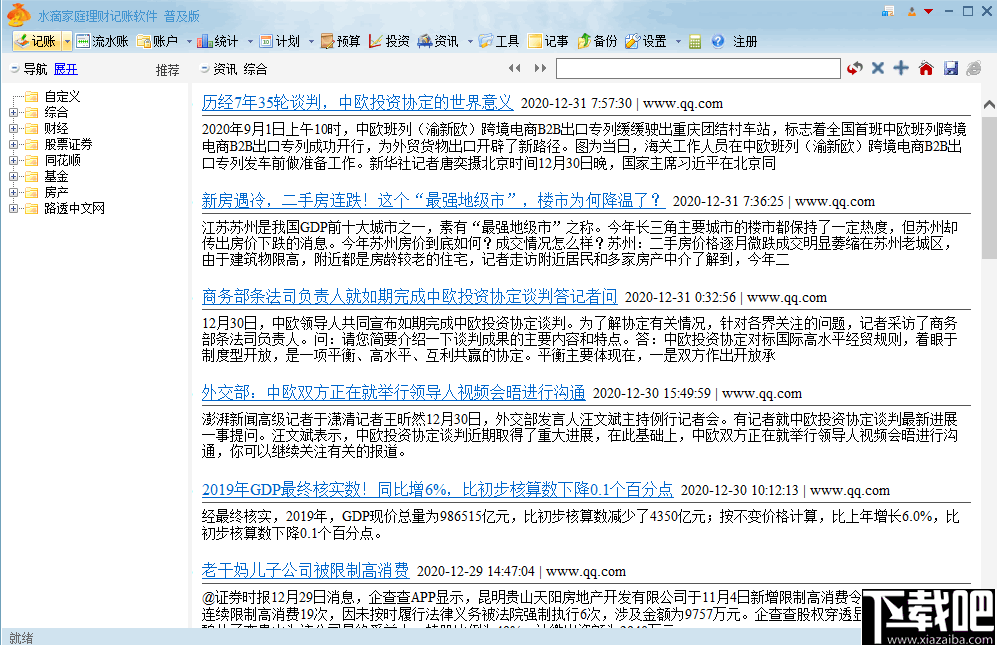This screenshot has height=645, width=997.
Task: Click the refresh icon above the news list
Action: click(854, 67)
